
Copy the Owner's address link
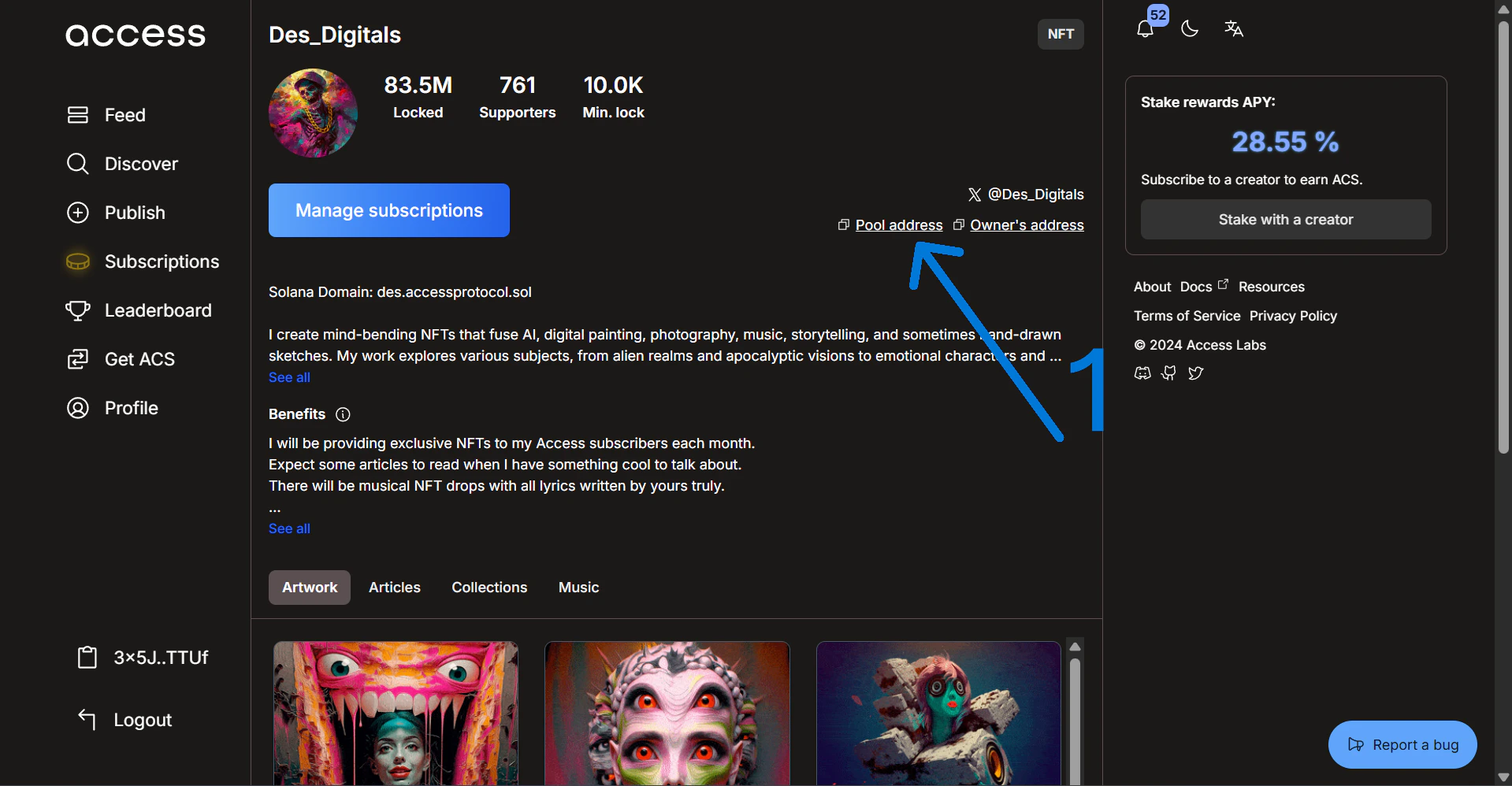tap(1027, 225)
